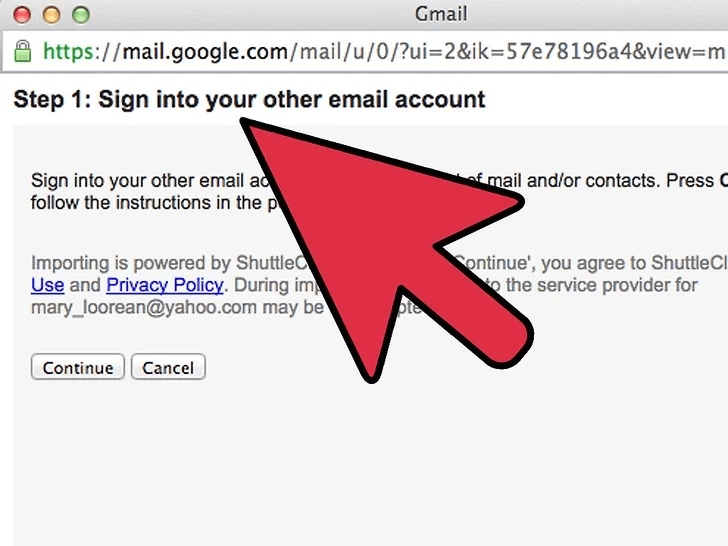Viewport: 728px width, 546px height.
Task: Open the Terms of Use link
Action: (47, 285)
